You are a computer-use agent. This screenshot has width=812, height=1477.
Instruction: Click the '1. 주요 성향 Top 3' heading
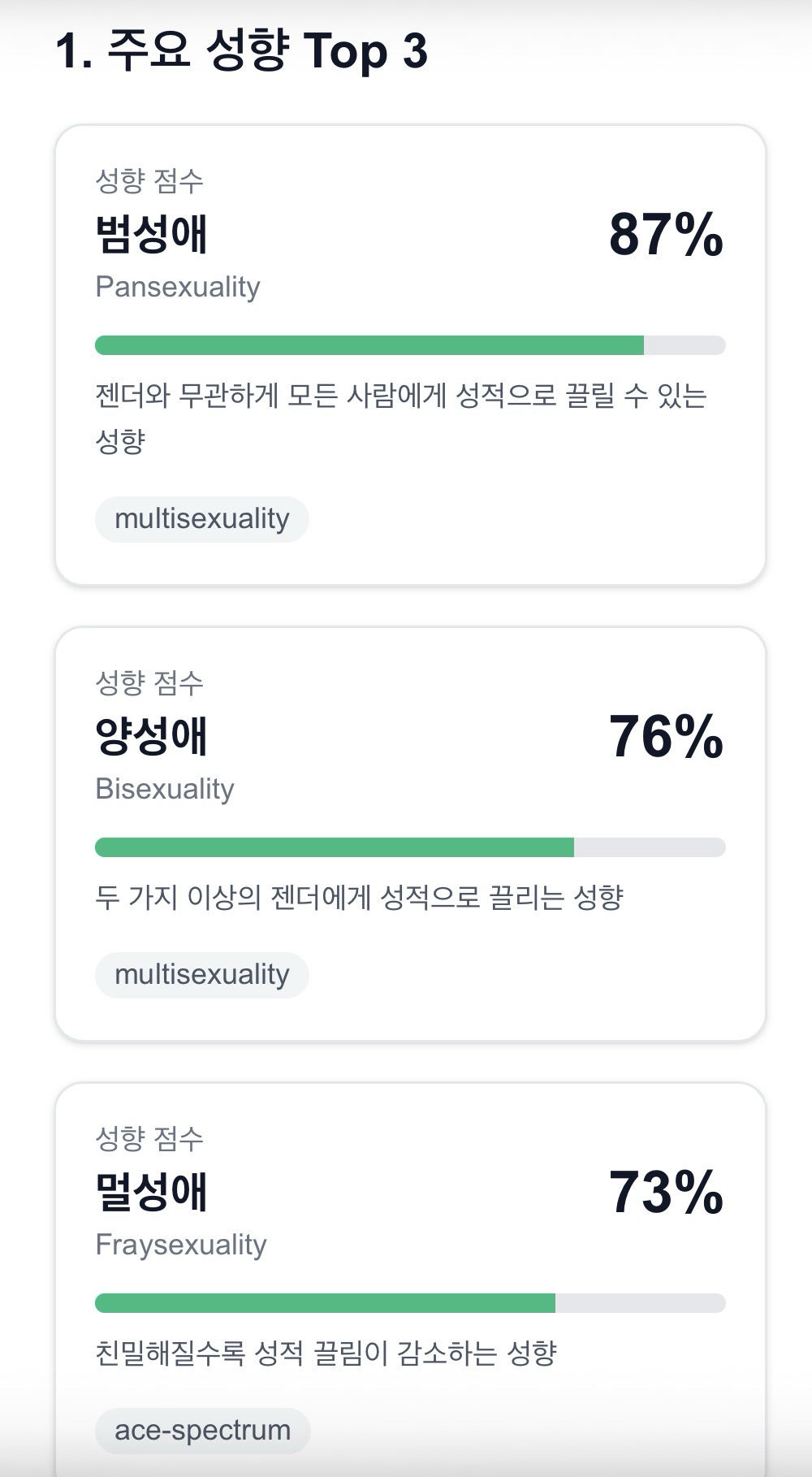click(x=241, y=51)
